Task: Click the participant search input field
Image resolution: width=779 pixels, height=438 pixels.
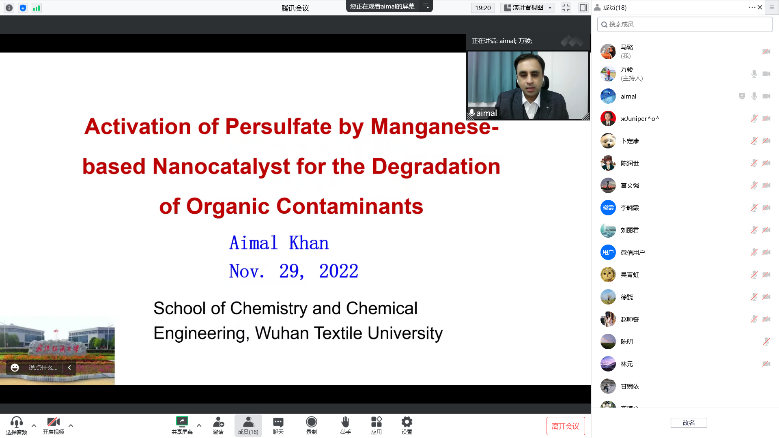Action: point(688,23)
